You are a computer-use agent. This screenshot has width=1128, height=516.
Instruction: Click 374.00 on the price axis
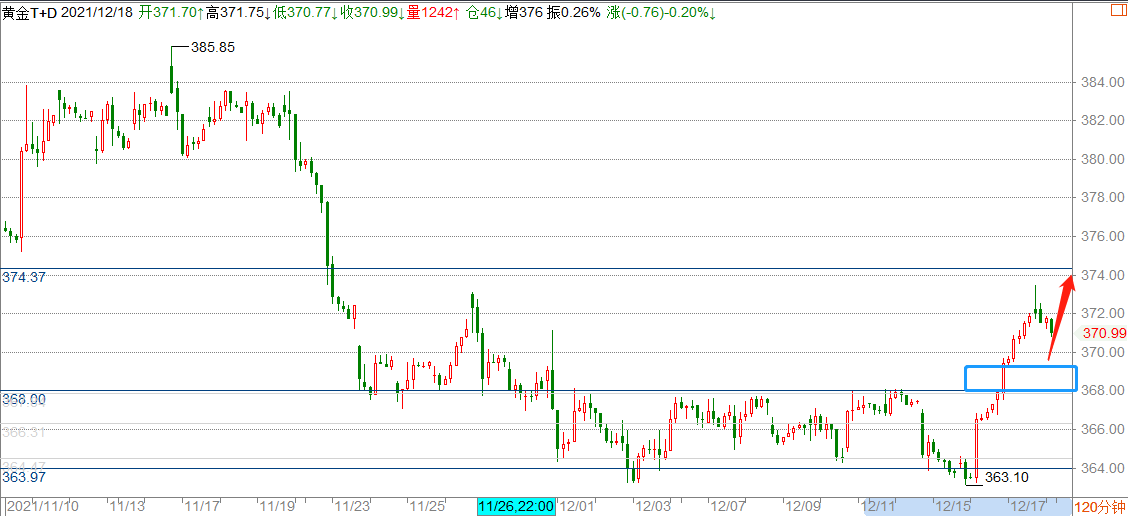pyautogui.click(x=1104, y=275)
